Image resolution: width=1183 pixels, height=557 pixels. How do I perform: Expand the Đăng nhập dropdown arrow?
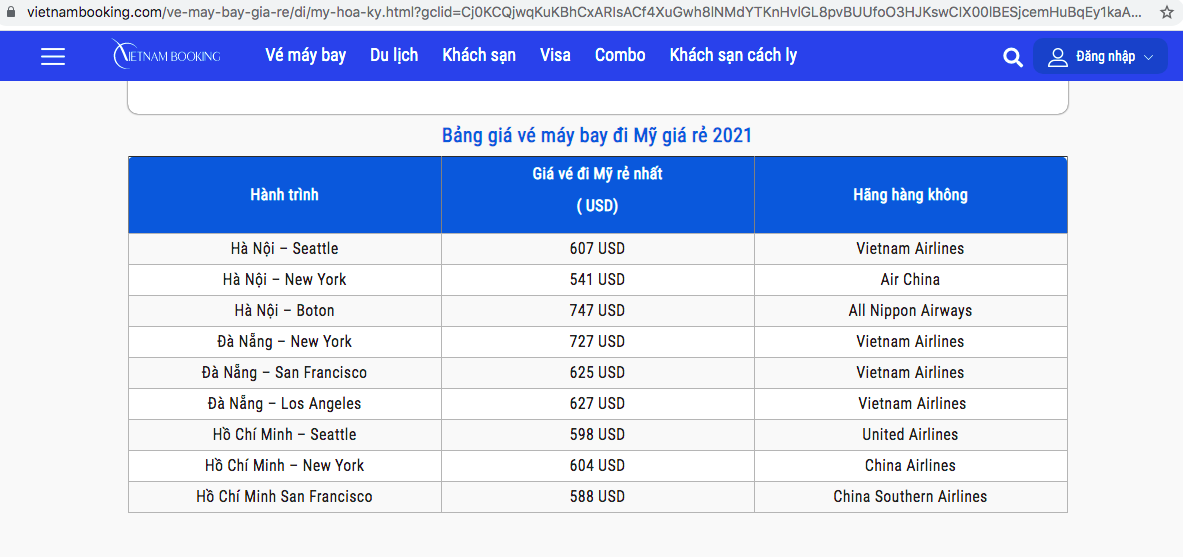(1148, 58)
